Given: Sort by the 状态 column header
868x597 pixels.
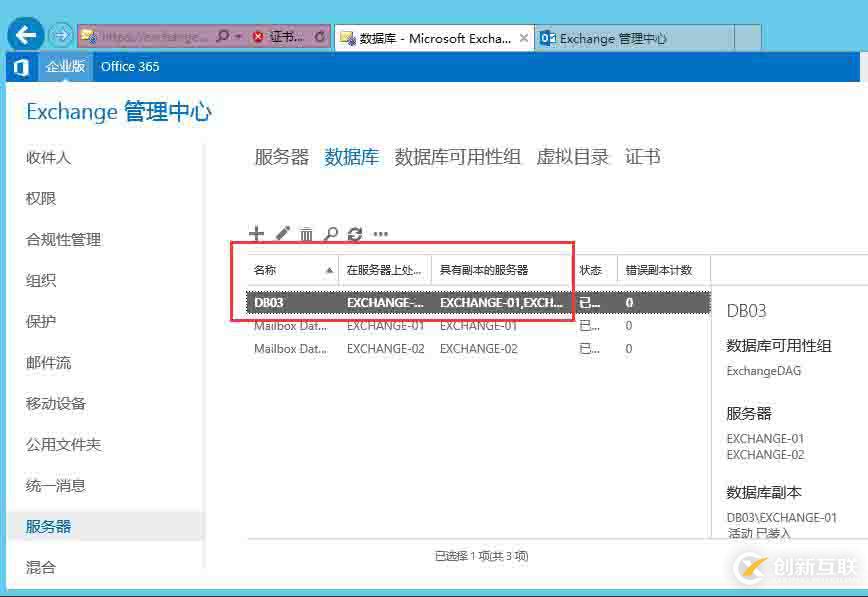Looking at the screenshot, I should point(595,270).
